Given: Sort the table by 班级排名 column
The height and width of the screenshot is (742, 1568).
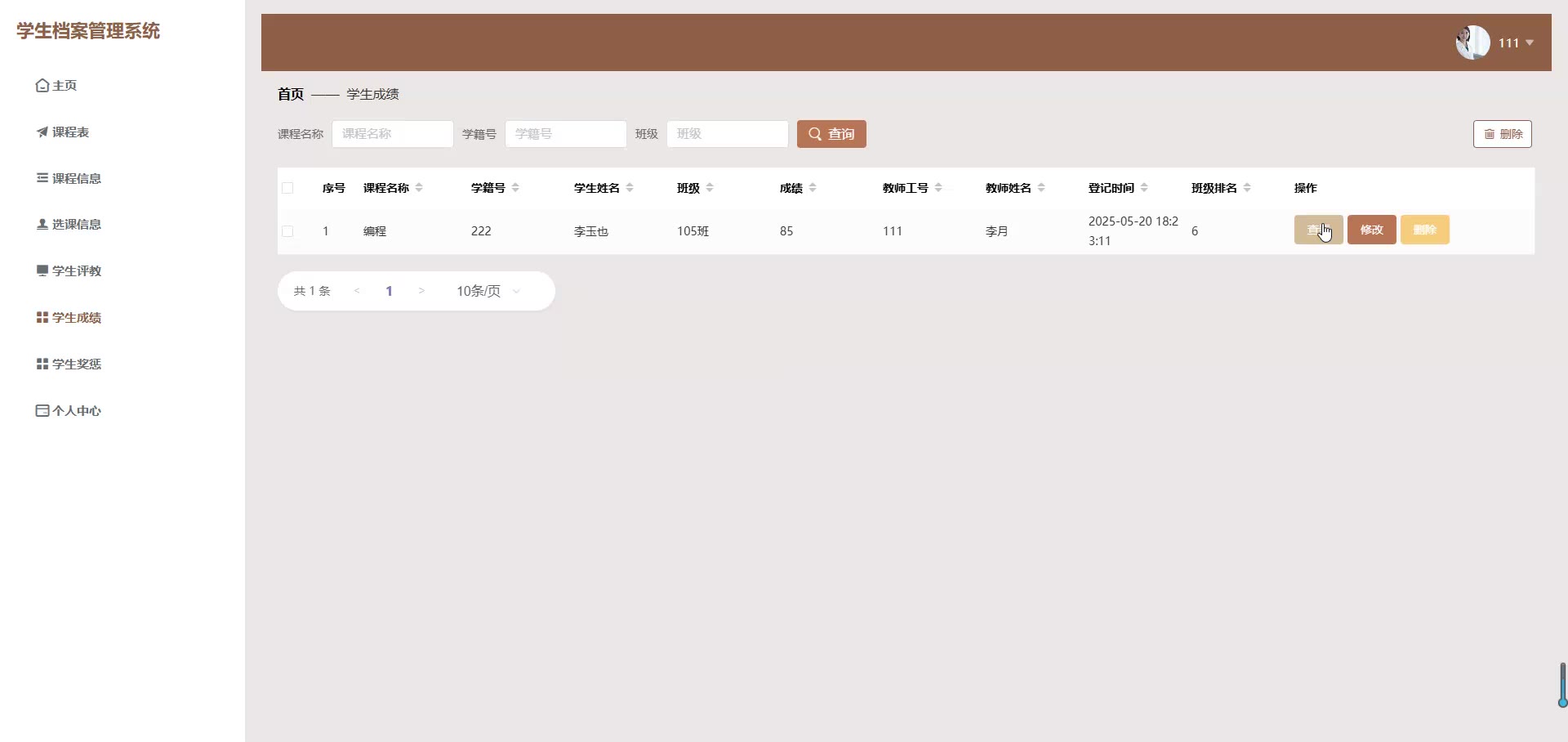Looking at the screenshot, I should (1247, 188).
